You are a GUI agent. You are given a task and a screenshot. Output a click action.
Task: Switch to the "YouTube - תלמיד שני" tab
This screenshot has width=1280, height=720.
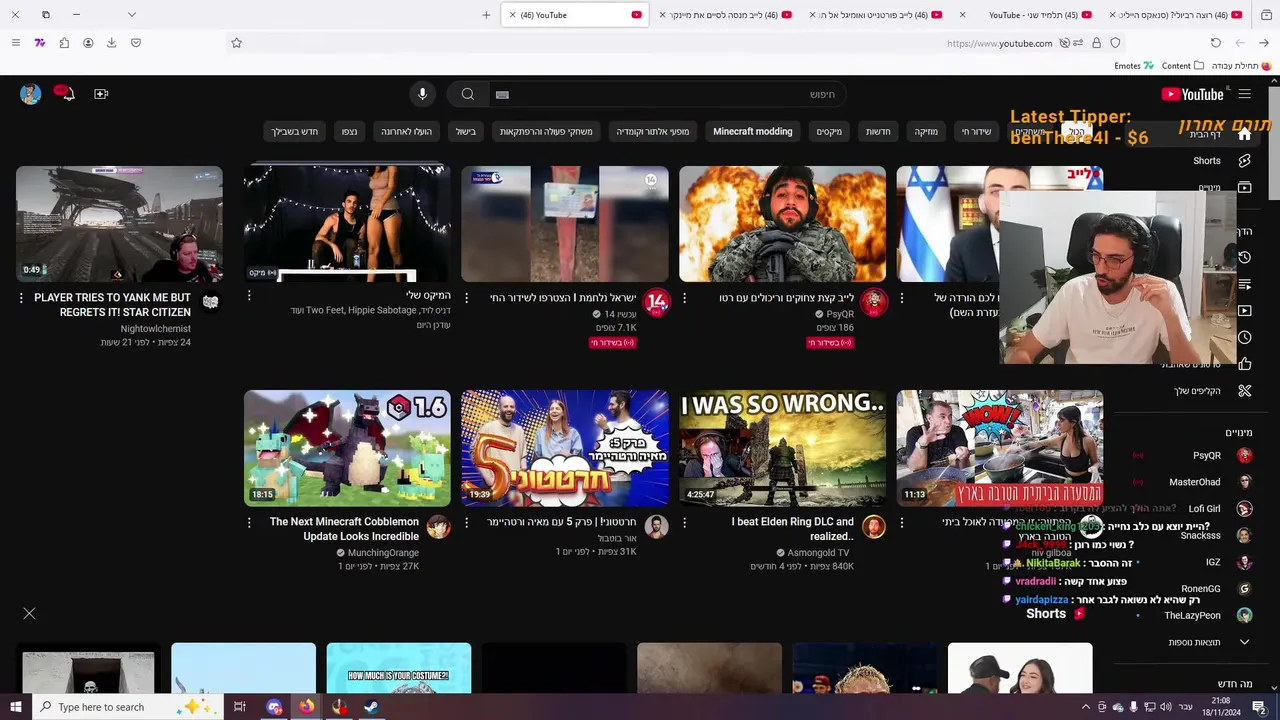1026,15
